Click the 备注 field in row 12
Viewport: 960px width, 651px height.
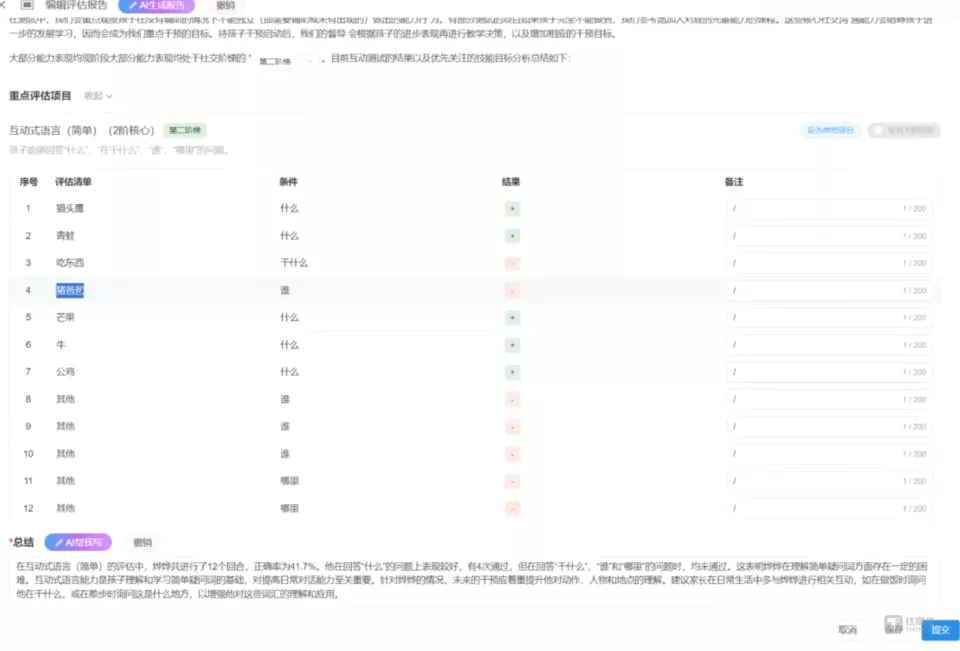coord(829,508)
